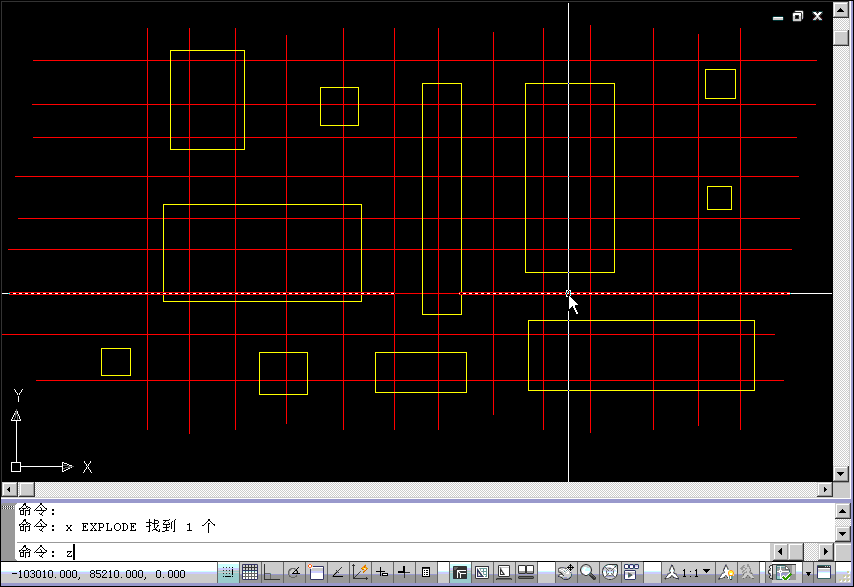Click the drawing vertical scrollbar thumb
The width and height of the screenshot is (854, 587).
point(841,38)
